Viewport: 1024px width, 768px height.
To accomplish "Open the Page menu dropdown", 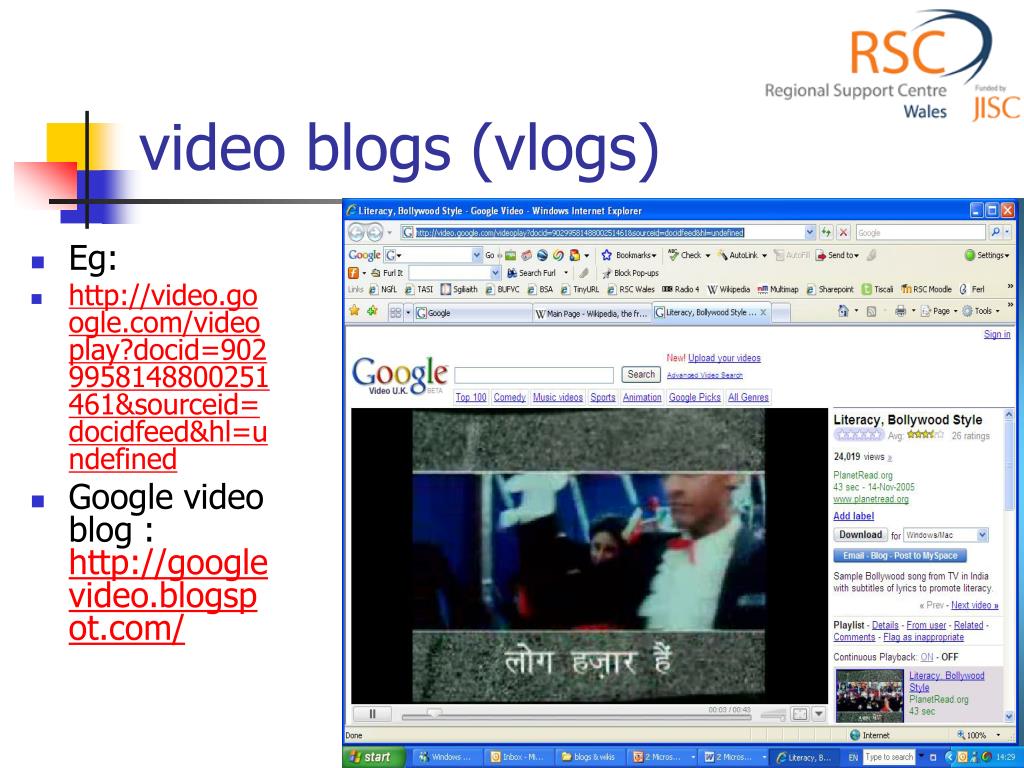I will [938, 312].
